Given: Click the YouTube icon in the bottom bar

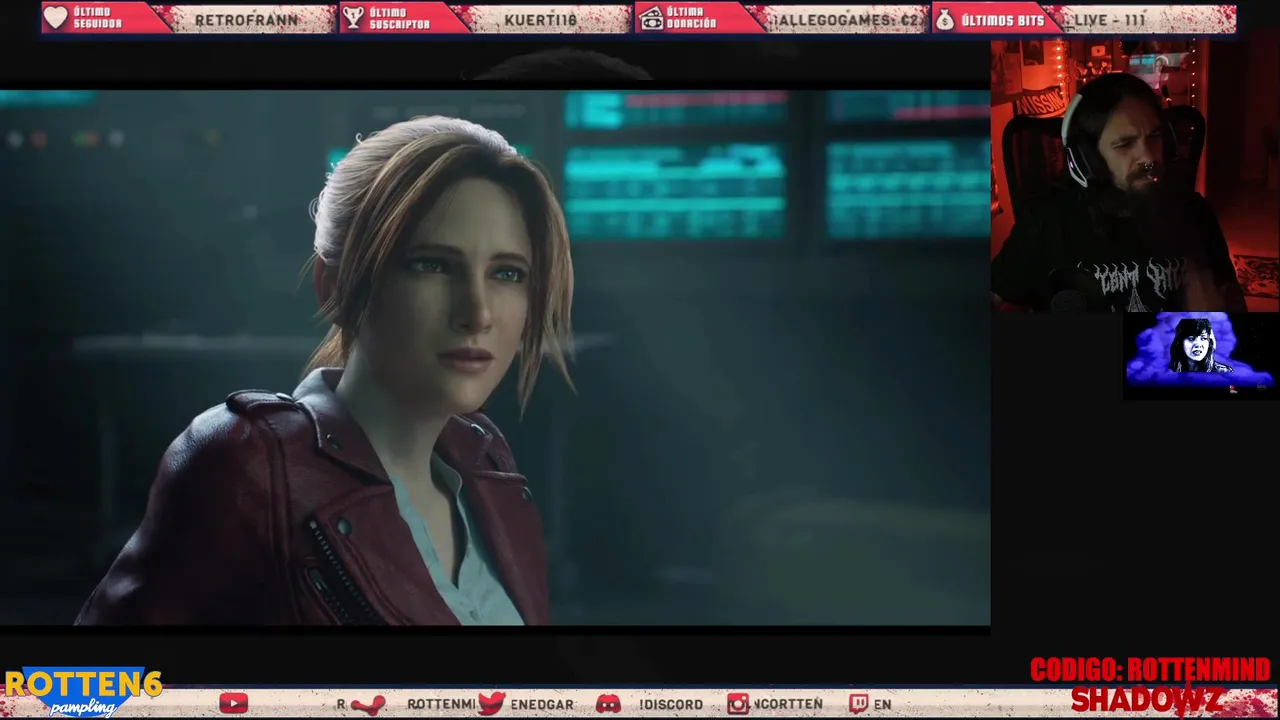Looking at the screenshot, I should [233, 704].
